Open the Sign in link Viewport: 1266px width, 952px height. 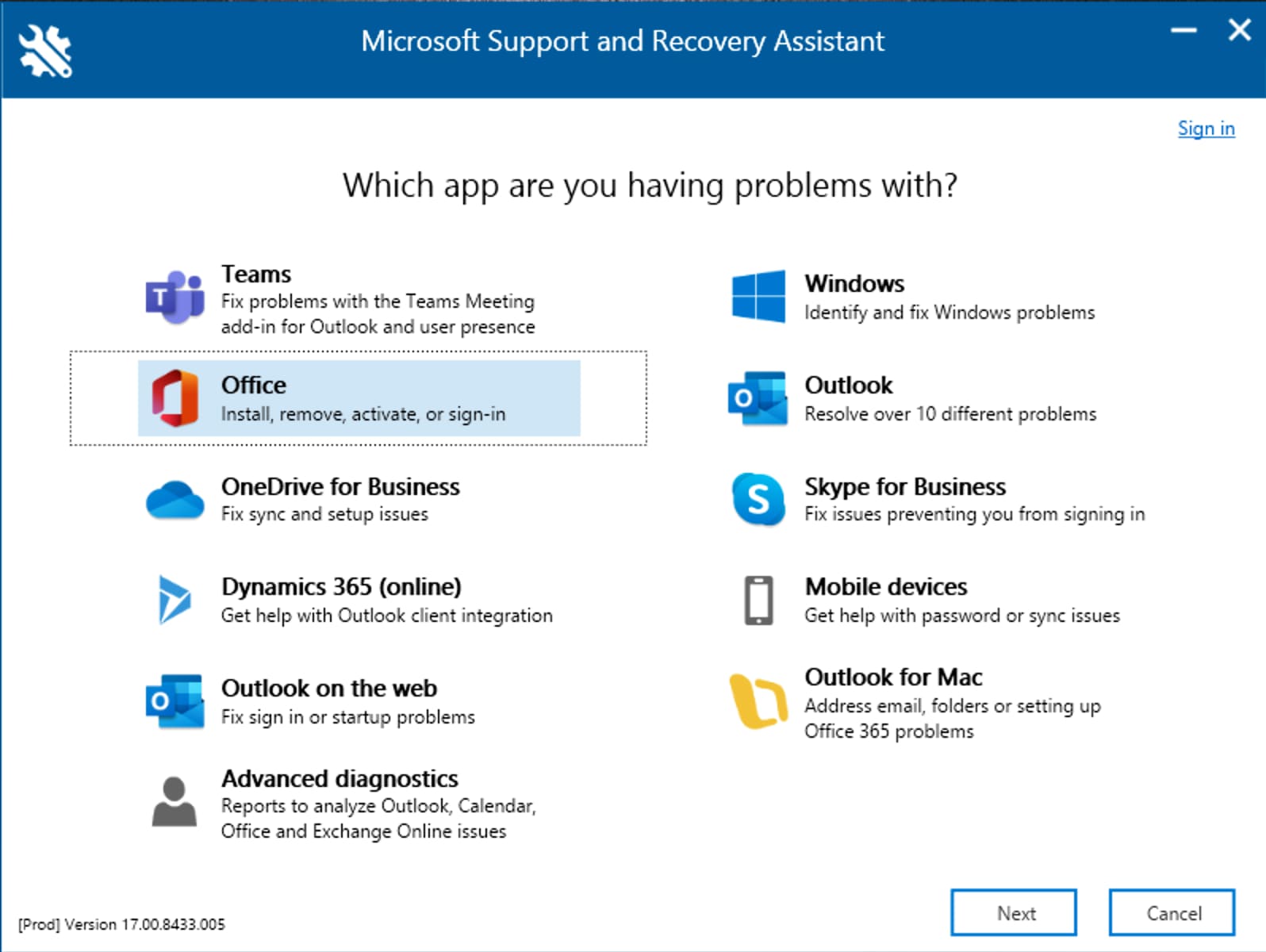[1206, 129]
